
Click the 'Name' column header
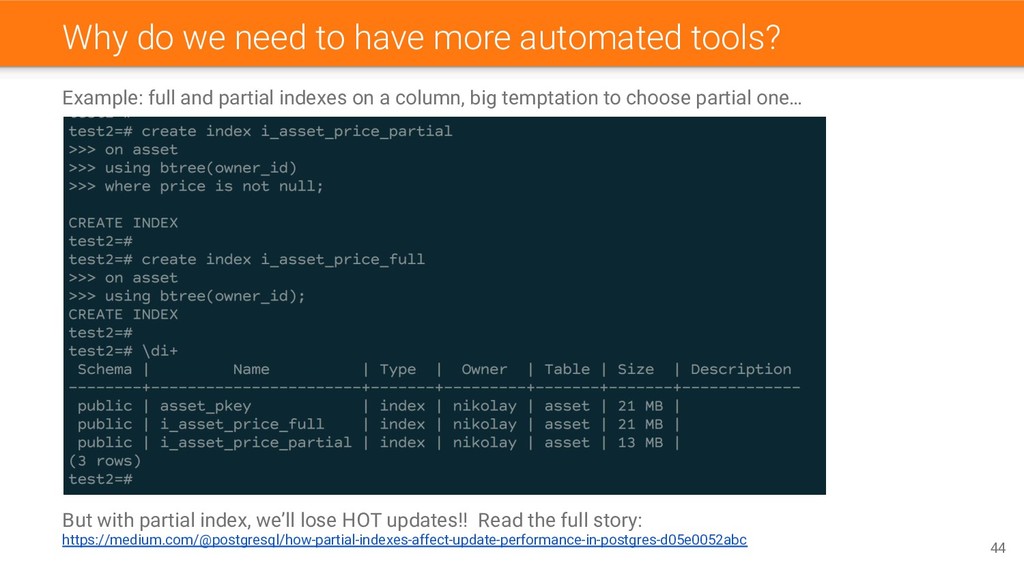click(x=251, y=369)
